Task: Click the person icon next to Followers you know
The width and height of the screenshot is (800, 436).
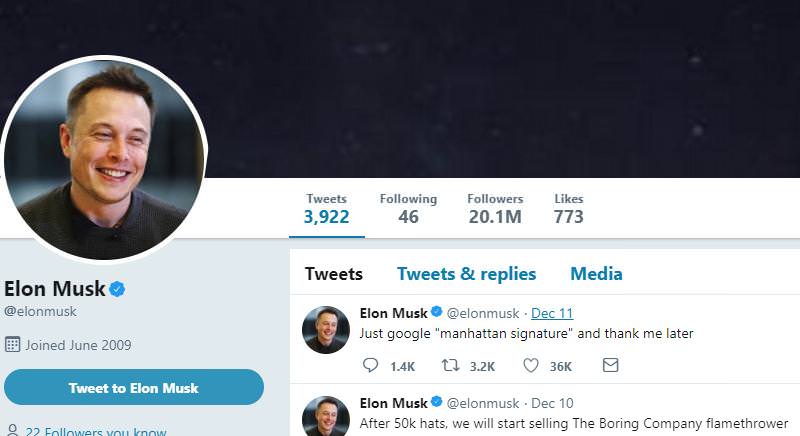Action: [x=13, y=430]
